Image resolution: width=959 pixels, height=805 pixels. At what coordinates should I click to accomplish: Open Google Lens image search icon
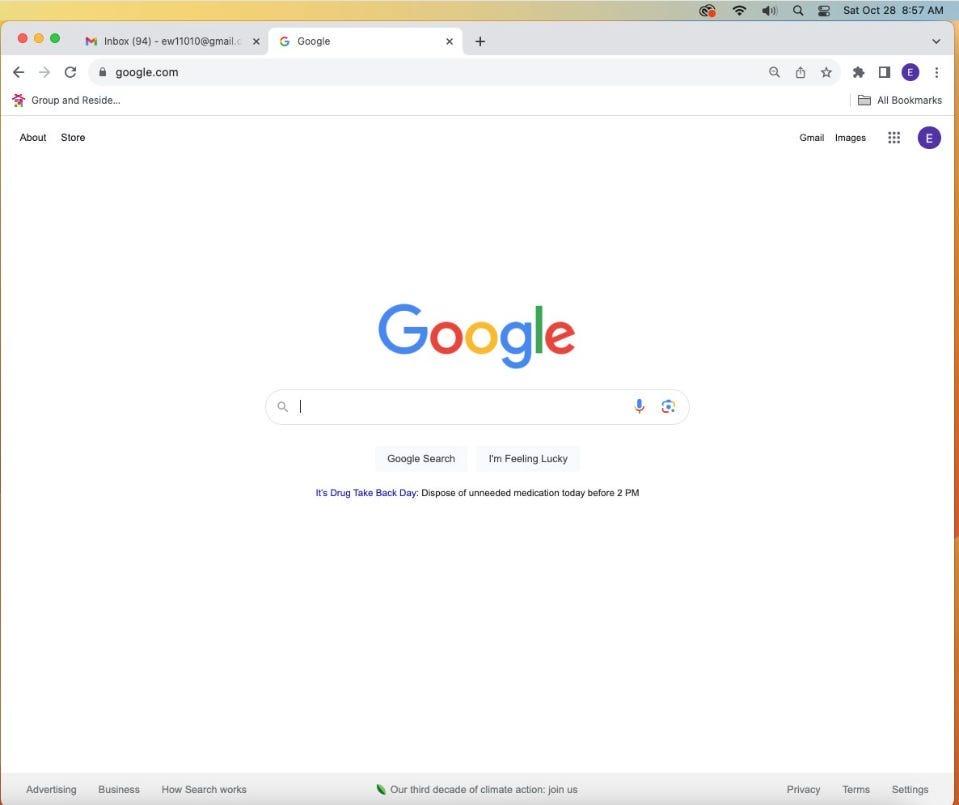click(668, 407)
